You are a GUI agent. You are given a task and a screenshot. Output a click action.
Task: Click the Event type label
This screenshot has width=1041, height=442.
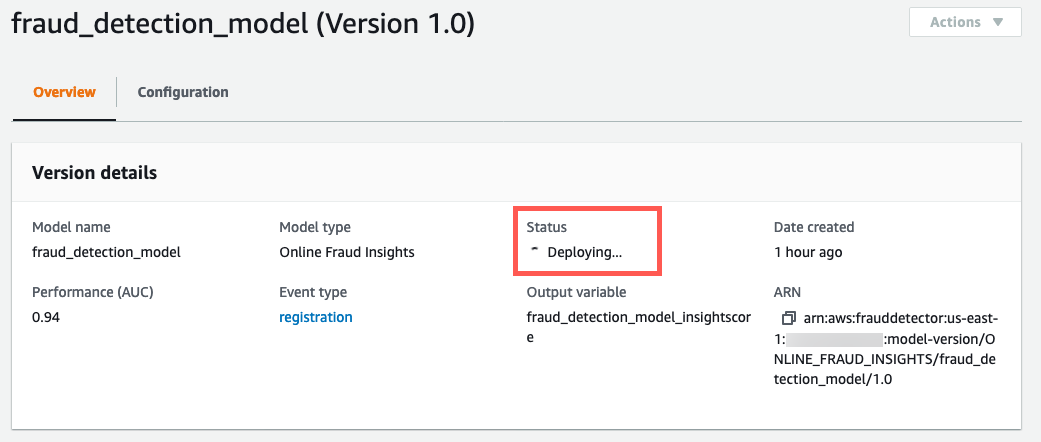[x=313, y=292]
